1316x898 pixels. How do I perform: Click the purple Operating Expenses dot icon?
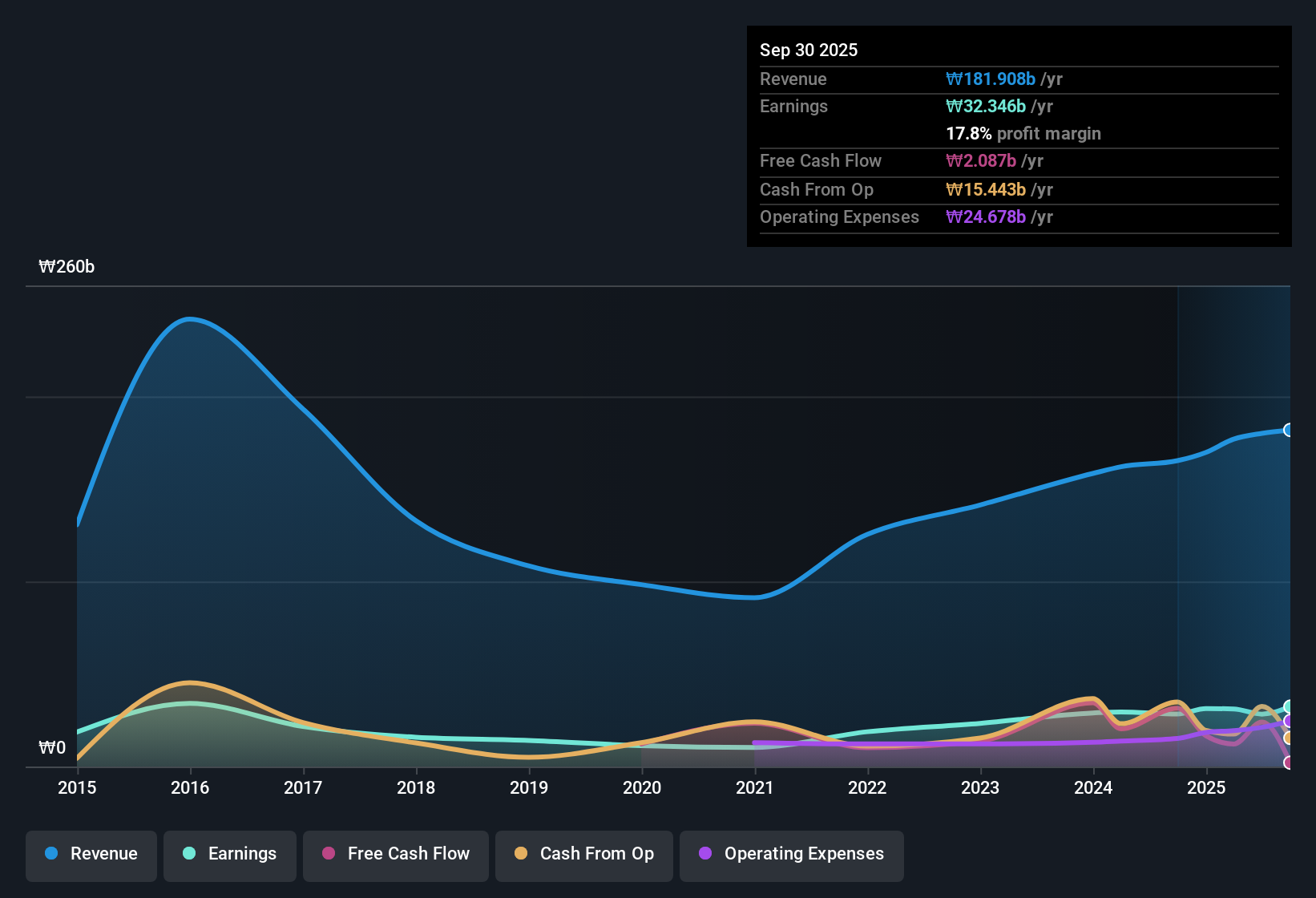(x=705, y=854)
